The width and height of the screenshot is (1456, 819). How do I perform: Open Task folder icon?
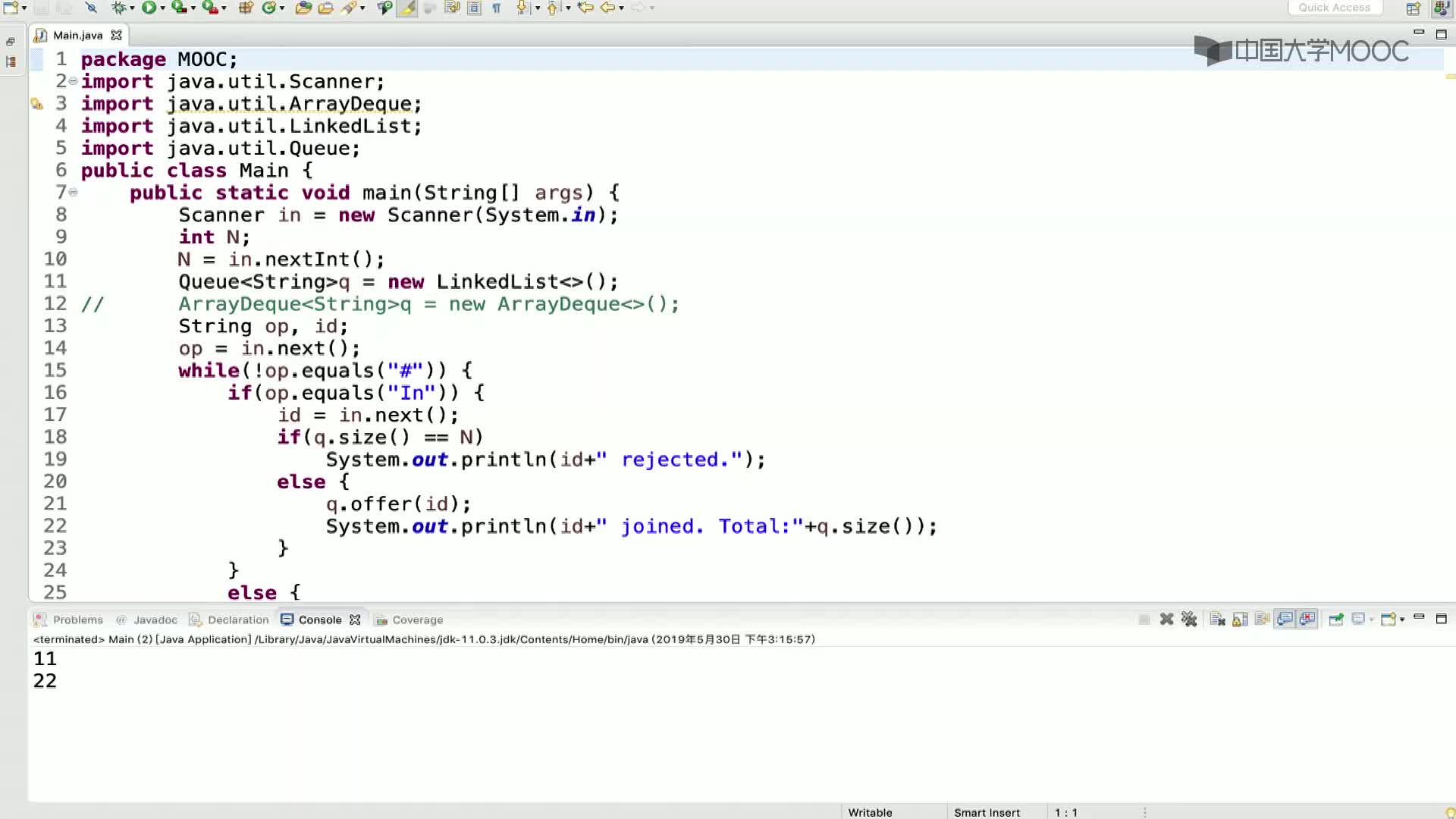pos(326,8)
